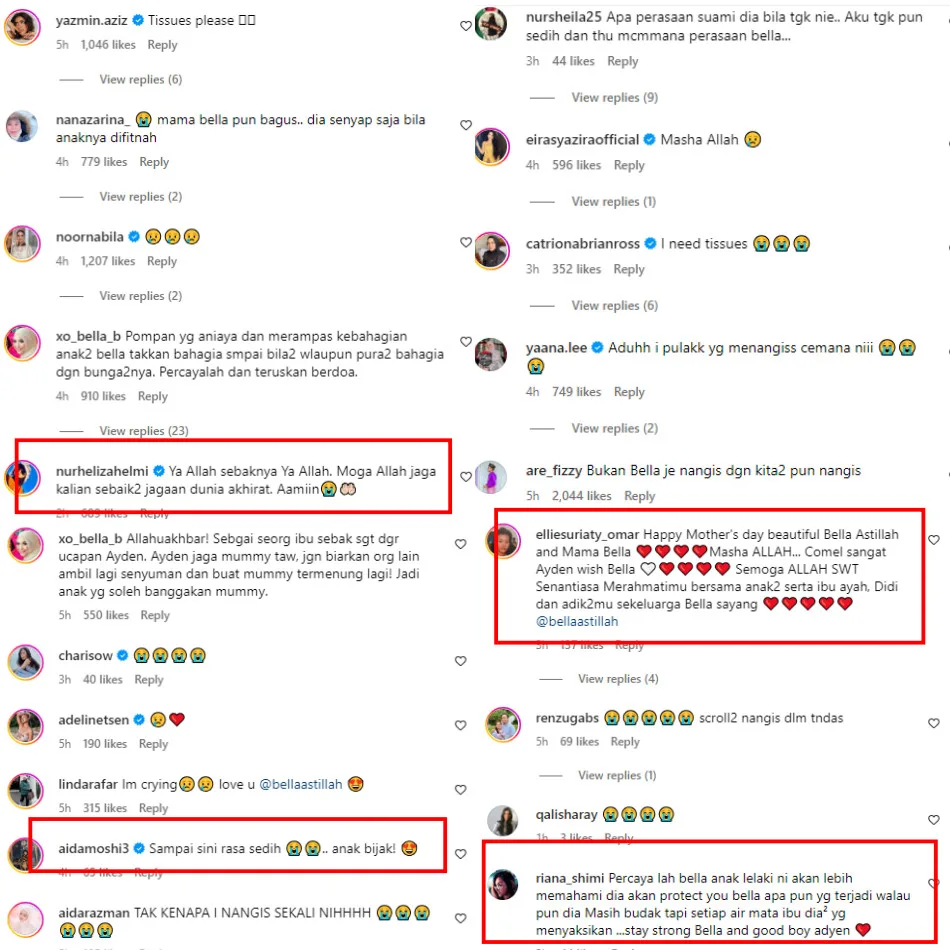Open yaana.lee username link

point(556,348)
